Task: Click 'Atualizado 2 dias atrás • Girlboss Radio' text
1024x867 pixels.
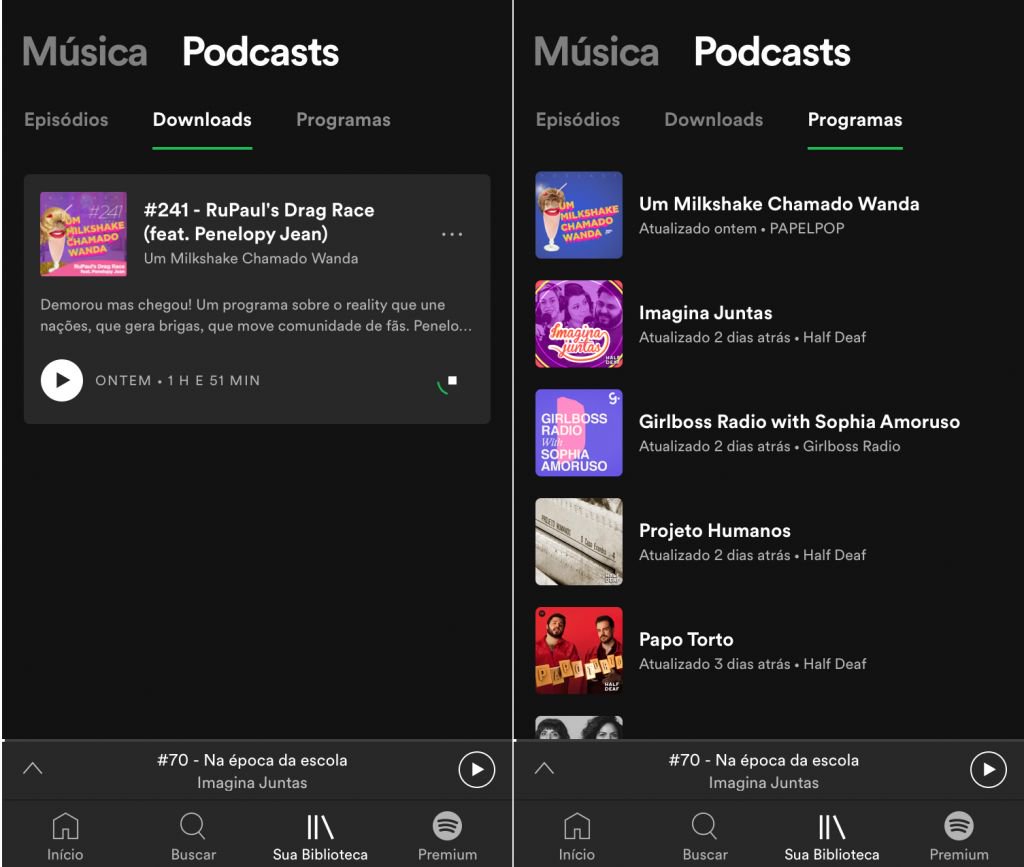Action: tap(769, 447)
